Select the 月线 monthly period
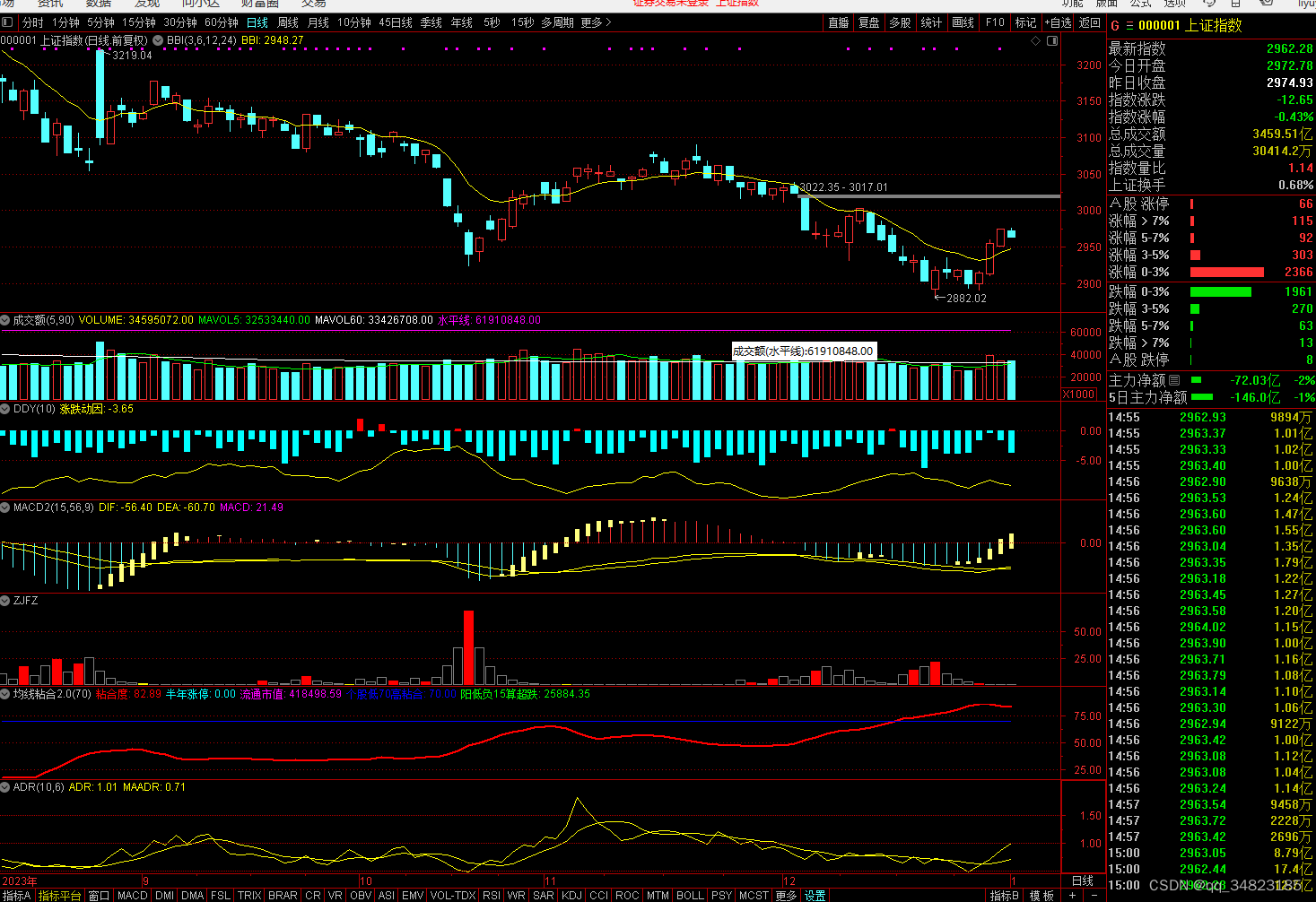1316x902 pixels. (318, 22)
